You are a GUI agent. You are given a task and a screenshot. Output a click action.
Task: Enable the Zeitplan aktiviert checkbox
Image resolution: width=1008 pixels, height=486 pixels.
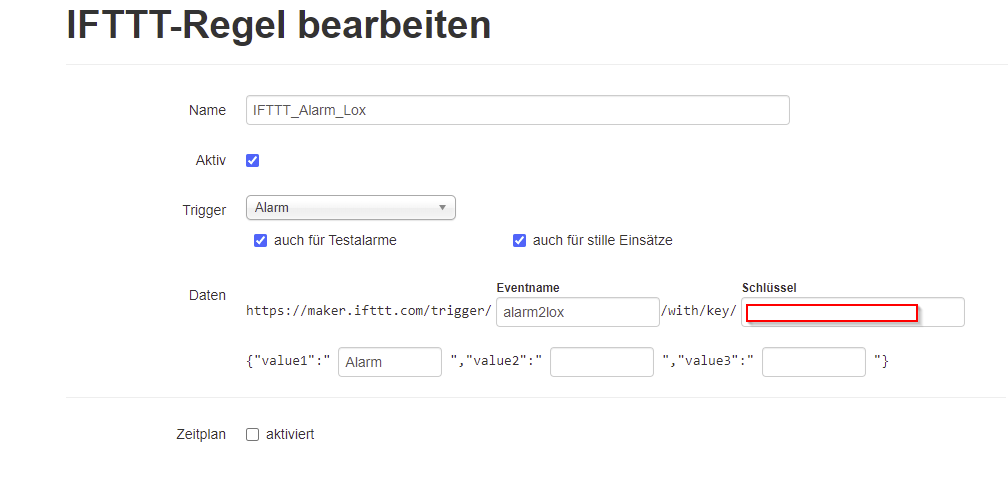(253, 434)
